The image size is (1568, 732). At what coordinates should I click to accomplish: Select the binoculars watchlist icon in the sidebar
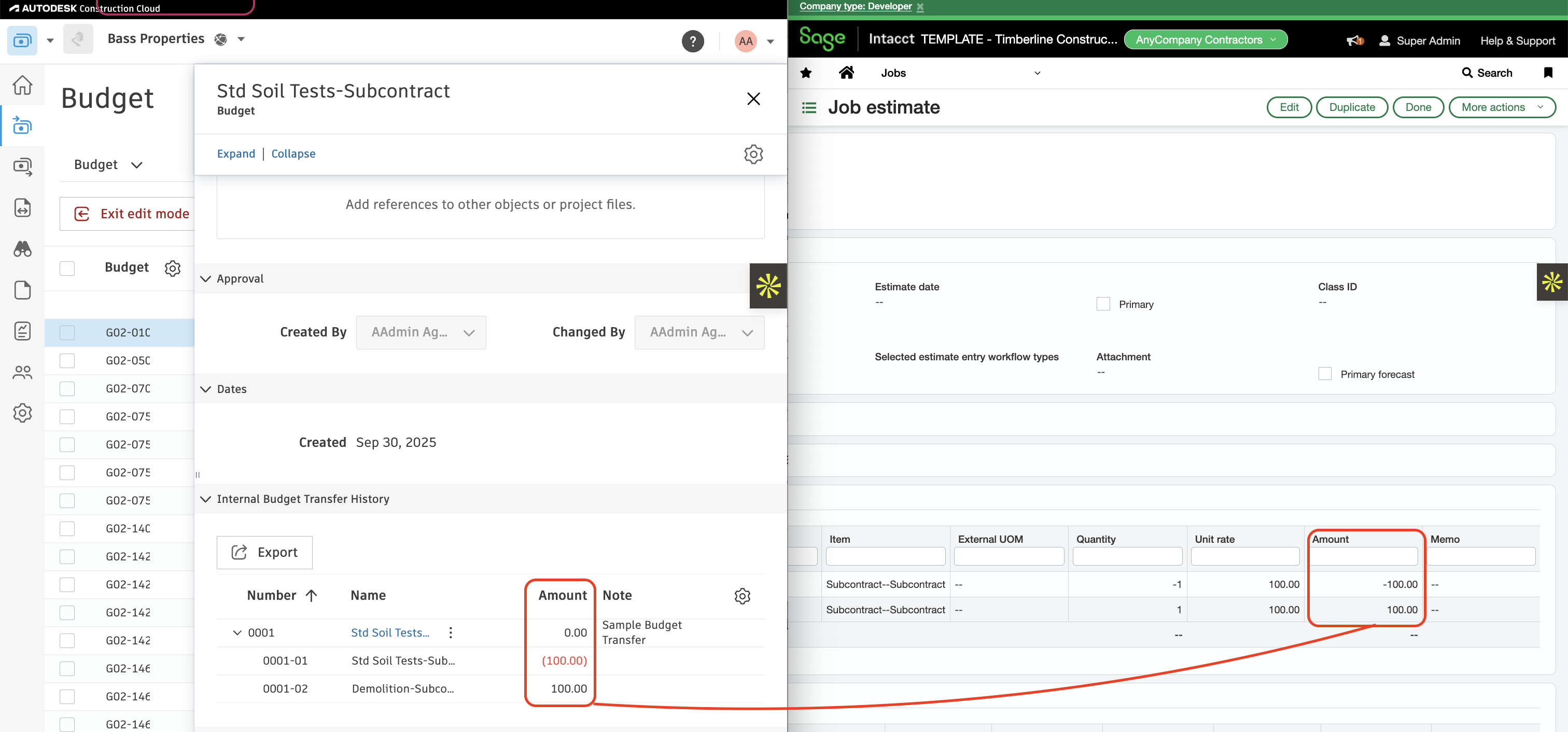[x=22, y=249]
